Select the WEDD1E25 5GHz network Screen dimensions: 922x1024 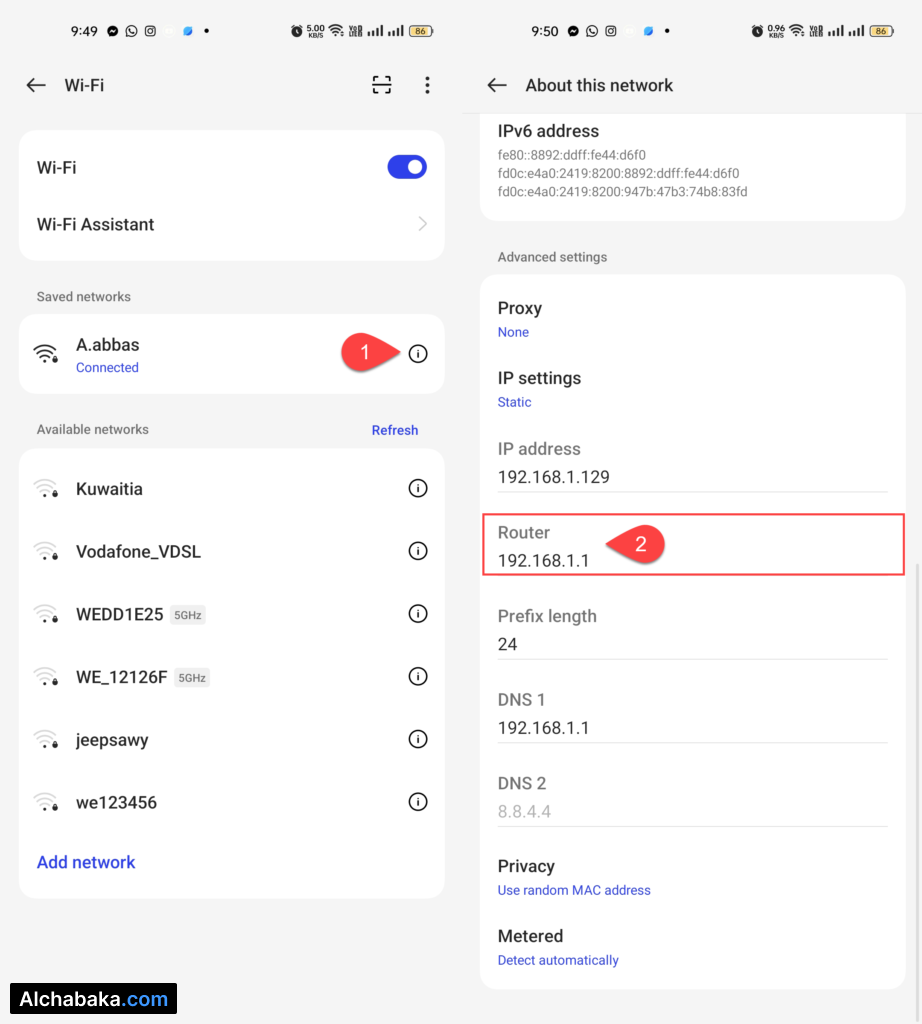click(140, 614)
